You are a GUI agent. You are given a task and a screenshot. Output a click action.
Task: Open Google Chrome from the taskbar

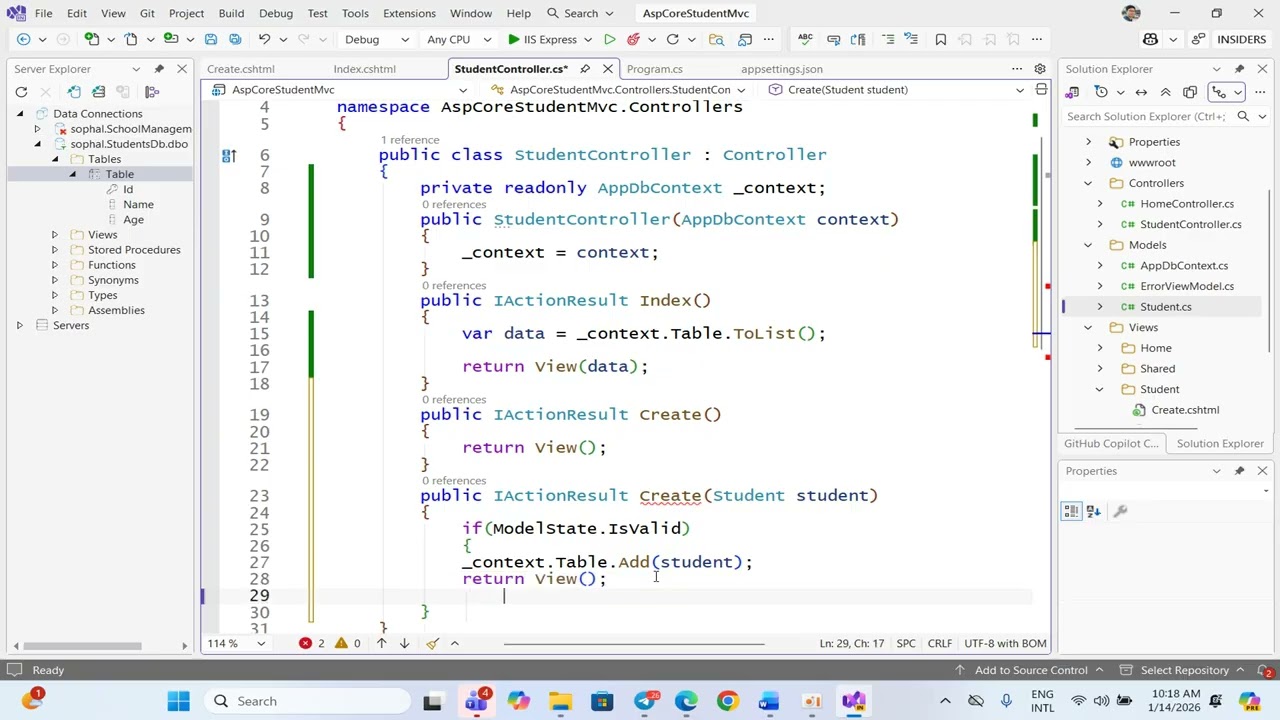[x=727, y=701]
